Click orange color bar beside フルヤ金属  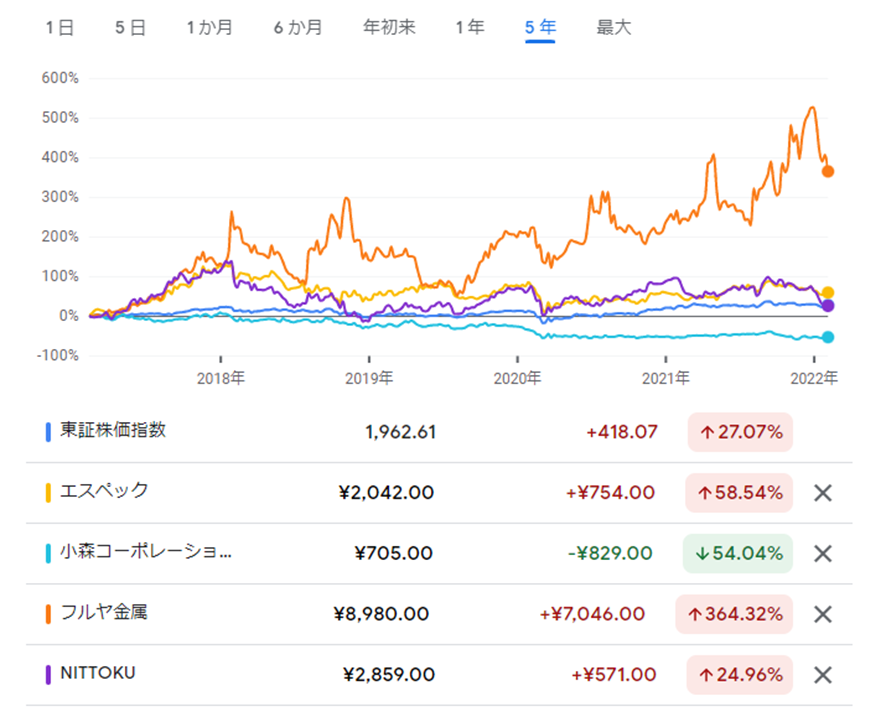[48, 614]
